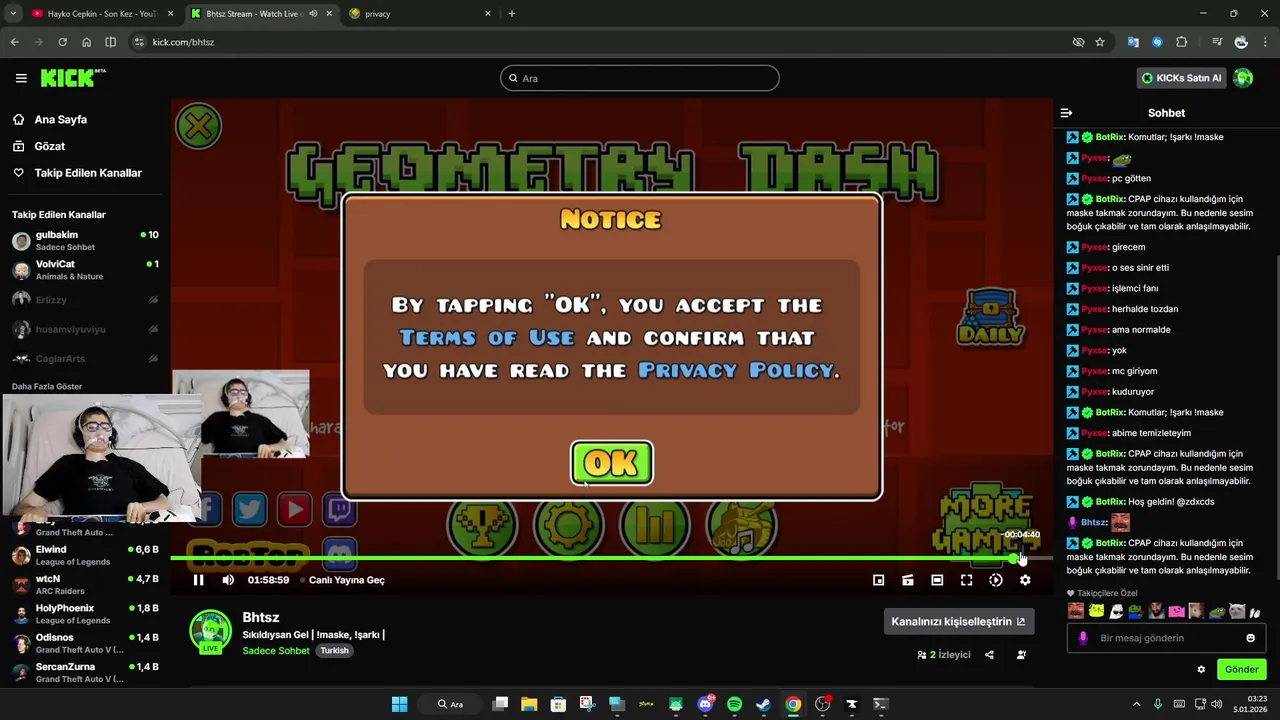Open playback speed control
Image resolution: width=1280 pixels, height=720 pixels.
point(996,580)
